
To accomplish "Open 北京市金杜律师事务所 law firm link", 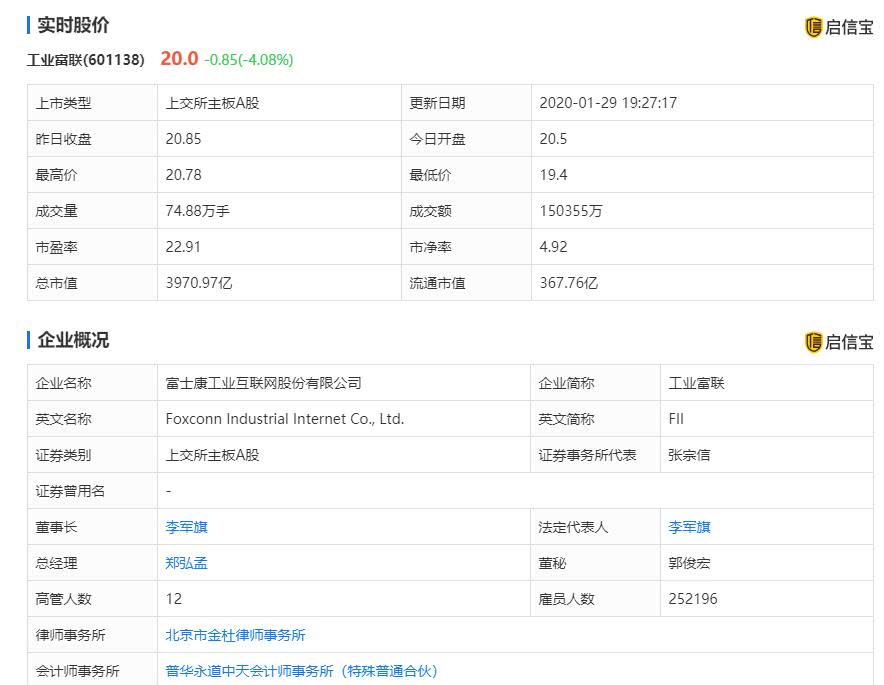I will (x=235, y=635).
